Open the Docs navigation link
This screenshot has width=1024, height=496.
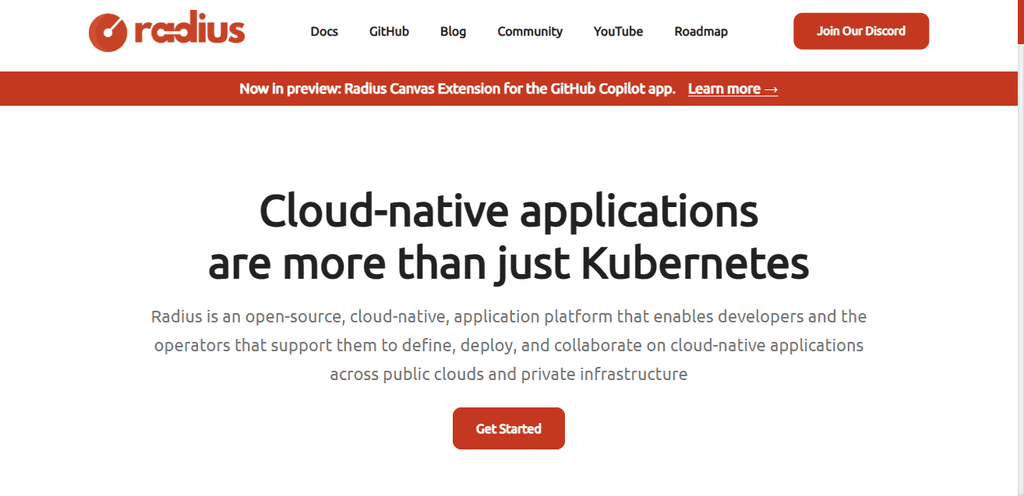coord(324,31)
